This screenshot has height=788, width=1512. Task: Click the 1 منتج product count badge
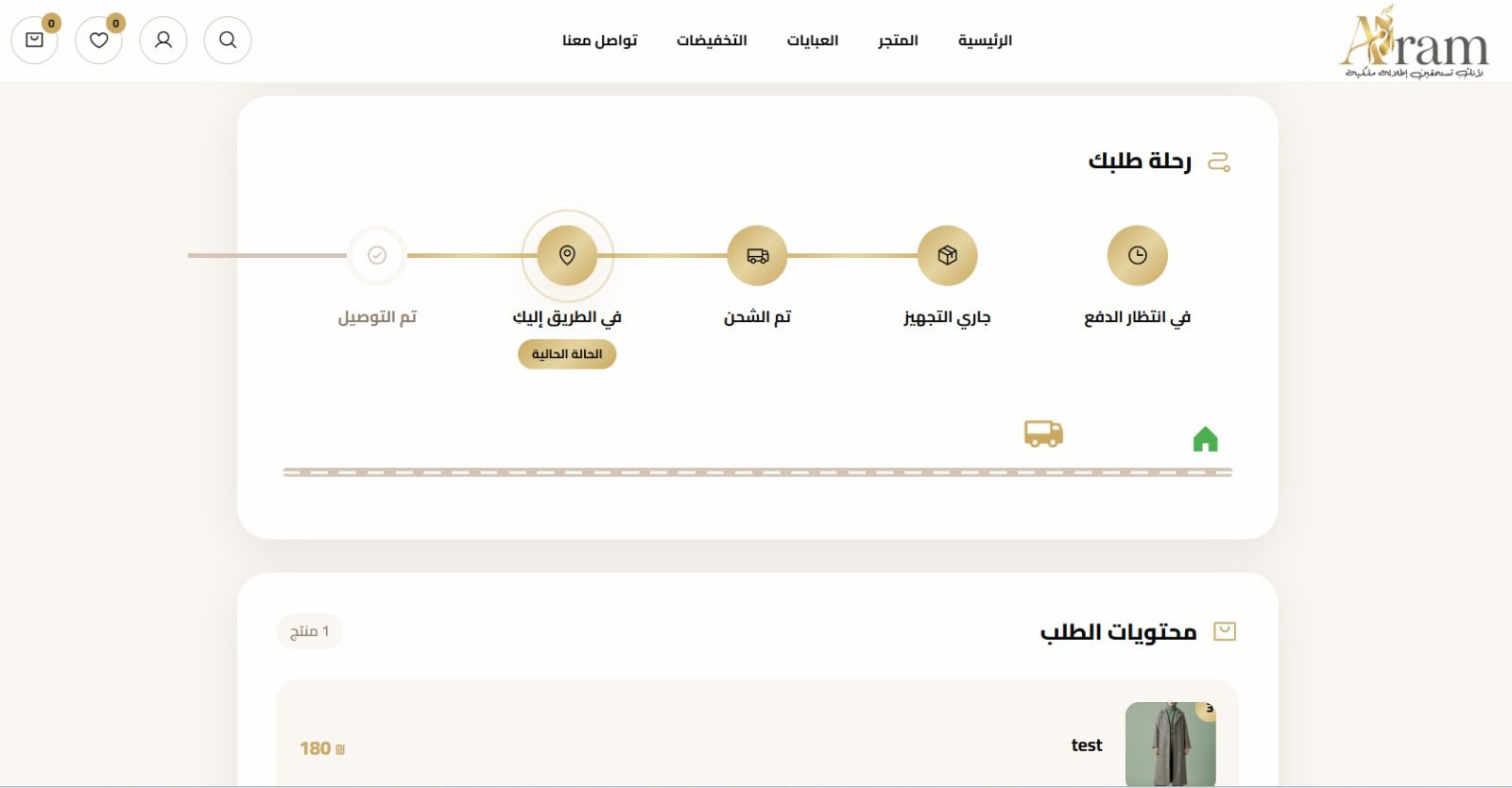point(310,631)
